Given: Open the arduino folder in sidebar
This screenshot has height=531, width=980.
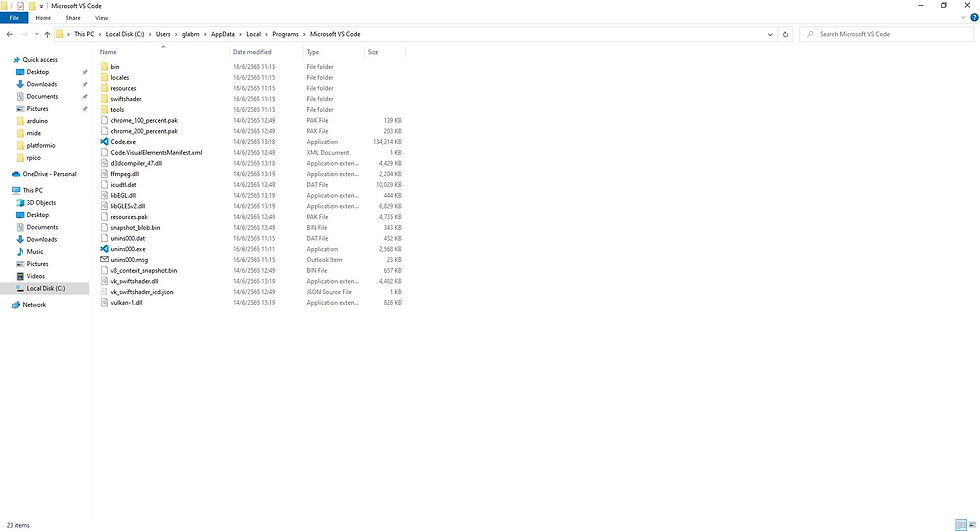Looking at the screenshot, I should point(37,121).
